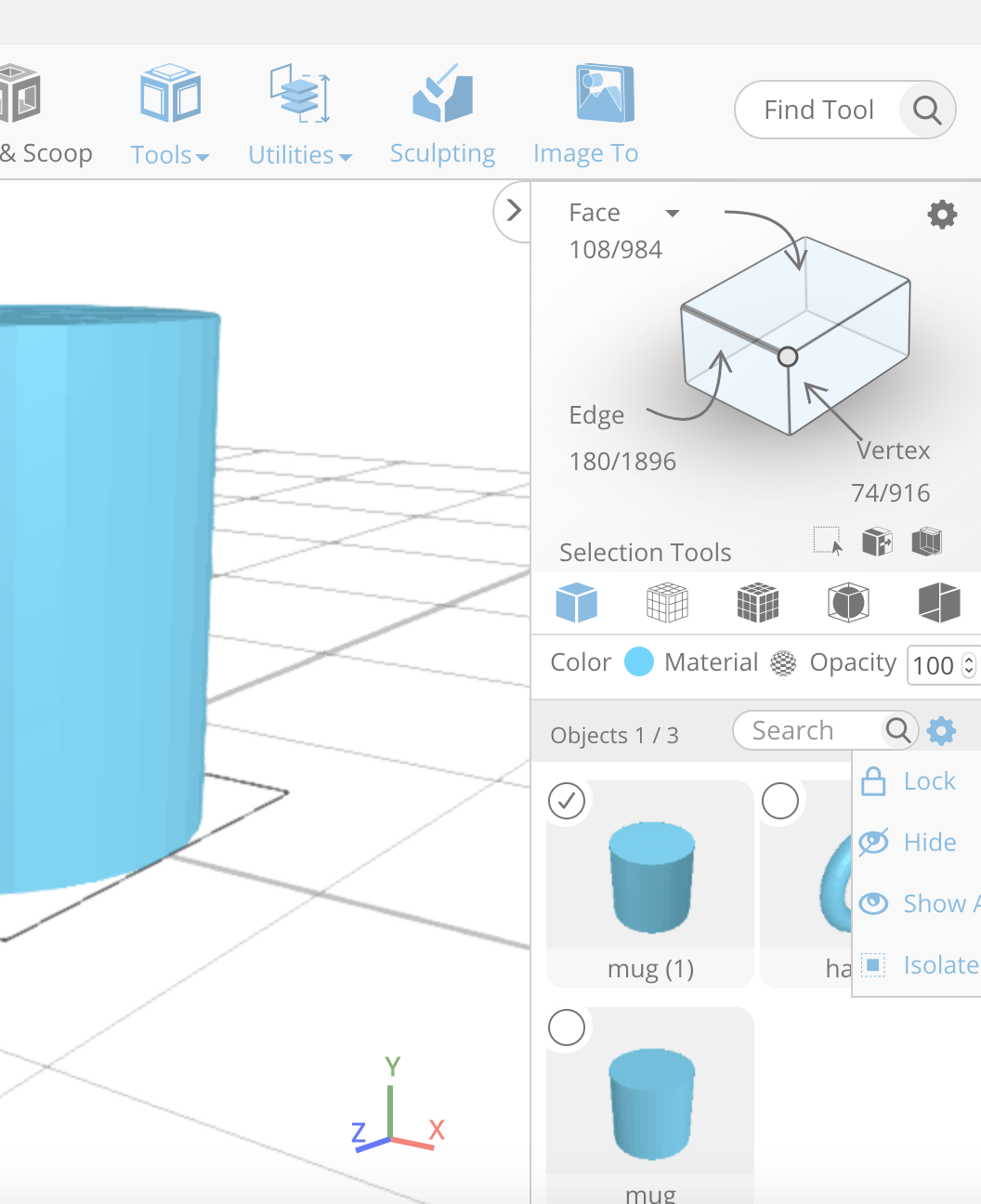Open the Tools dropdown menu
The height and width of the screenshot is (1204, 981).
coord(170,154)
